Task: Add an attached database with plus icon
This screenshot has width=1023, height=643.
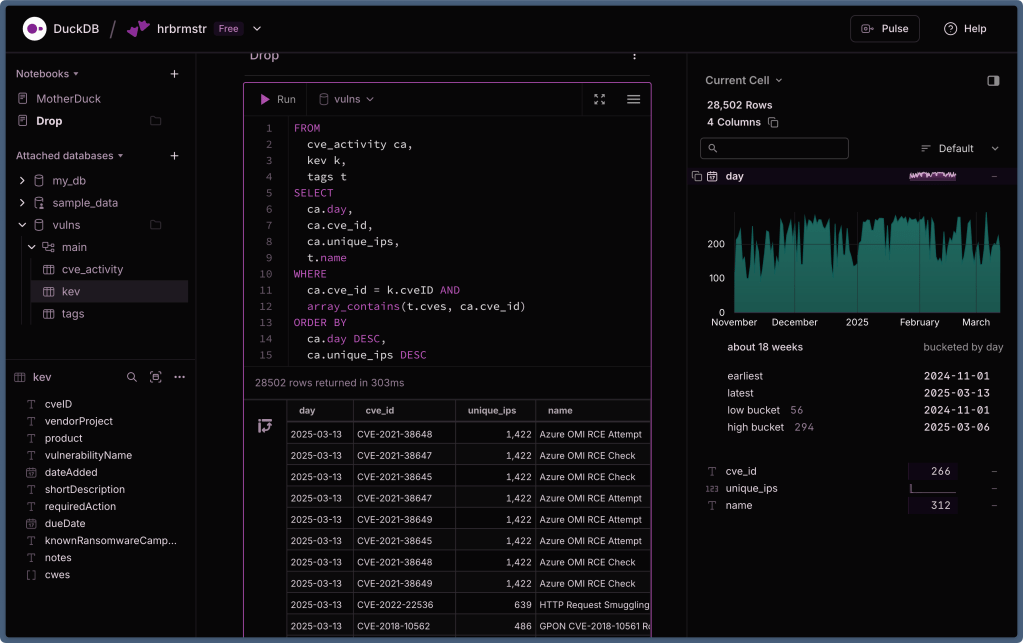Action: [x=174, y=156]
